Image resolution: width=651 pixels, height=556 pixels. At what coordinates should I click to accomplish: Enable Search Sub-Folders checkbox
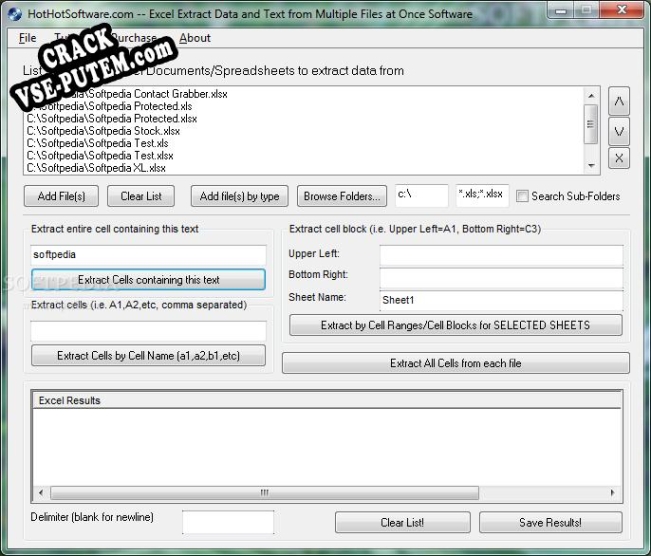tap(522, 196)
